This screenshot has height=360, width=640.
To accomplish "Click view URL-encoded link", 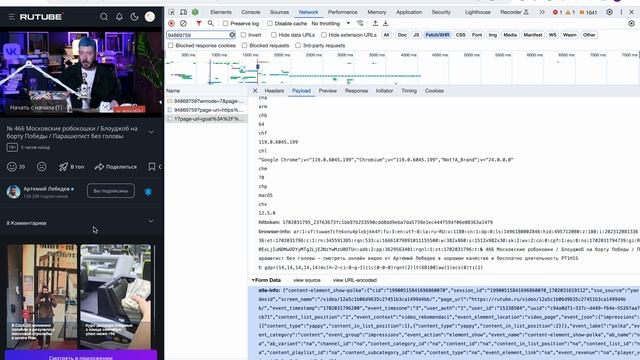I will click(x=355, y=280).
